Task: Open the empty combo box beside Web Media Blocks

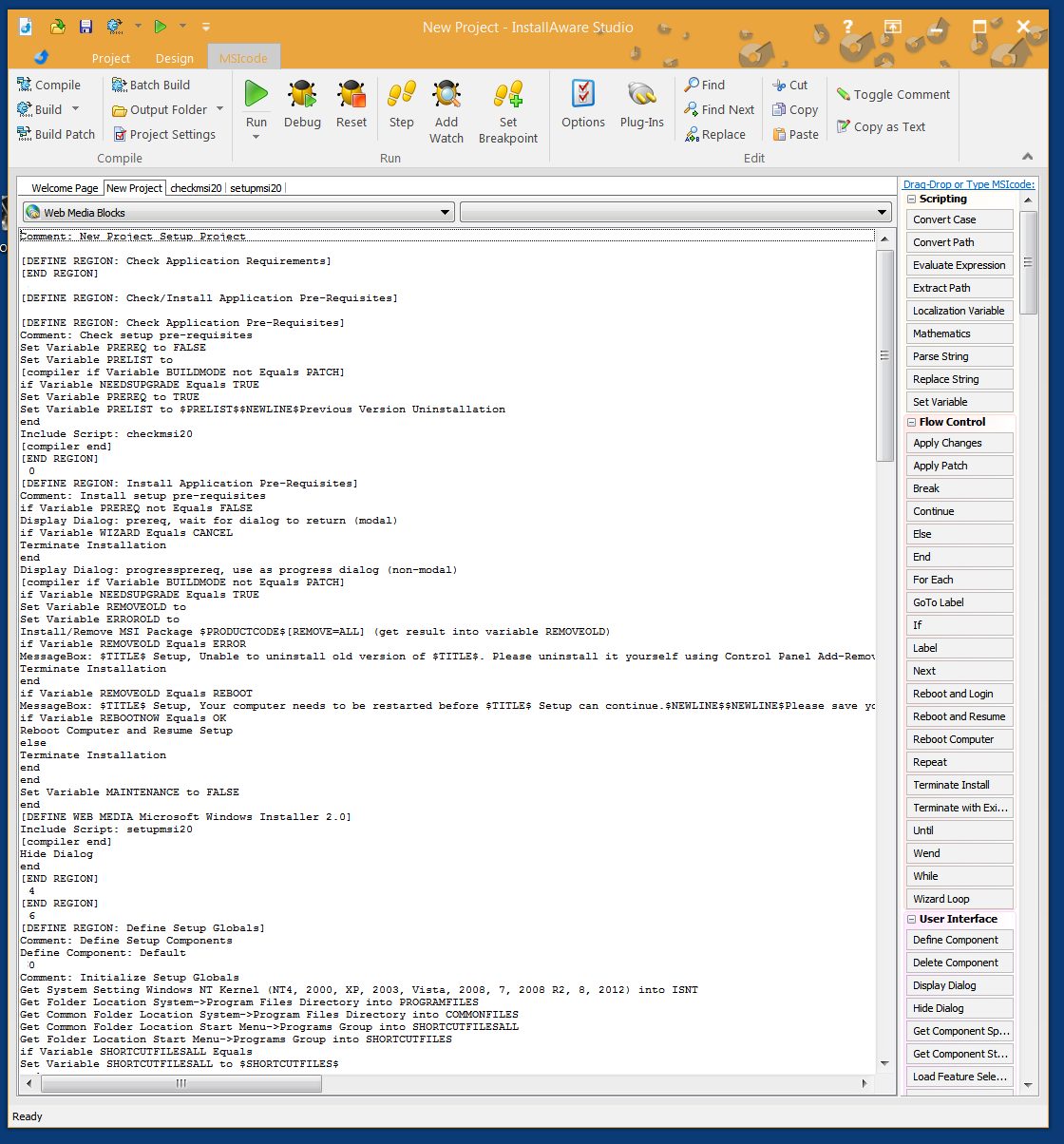Action: [675, 213]
